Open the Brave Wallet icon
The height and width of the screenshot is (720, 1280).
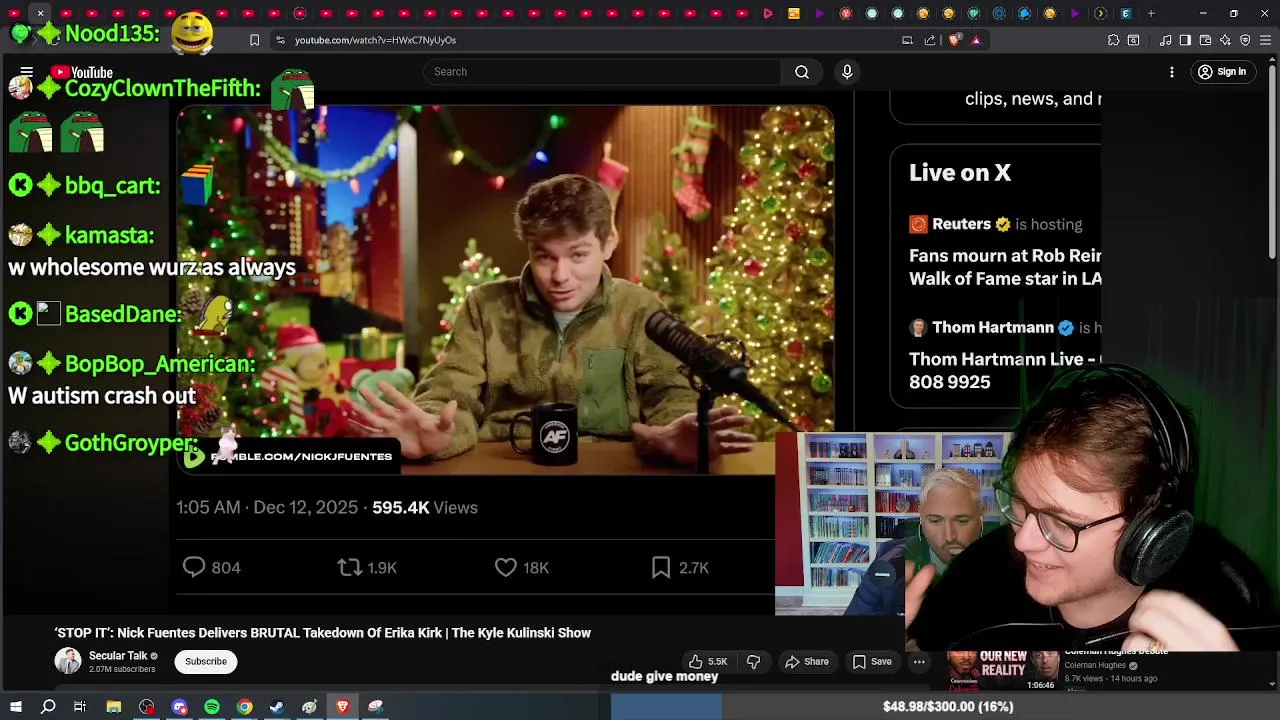tap(1205, 40)
